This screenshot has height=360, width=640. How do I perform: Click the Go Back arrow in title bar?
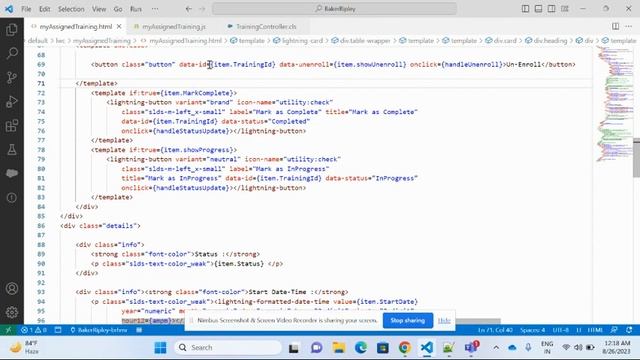pyautogui.click(x=189, y=9)
